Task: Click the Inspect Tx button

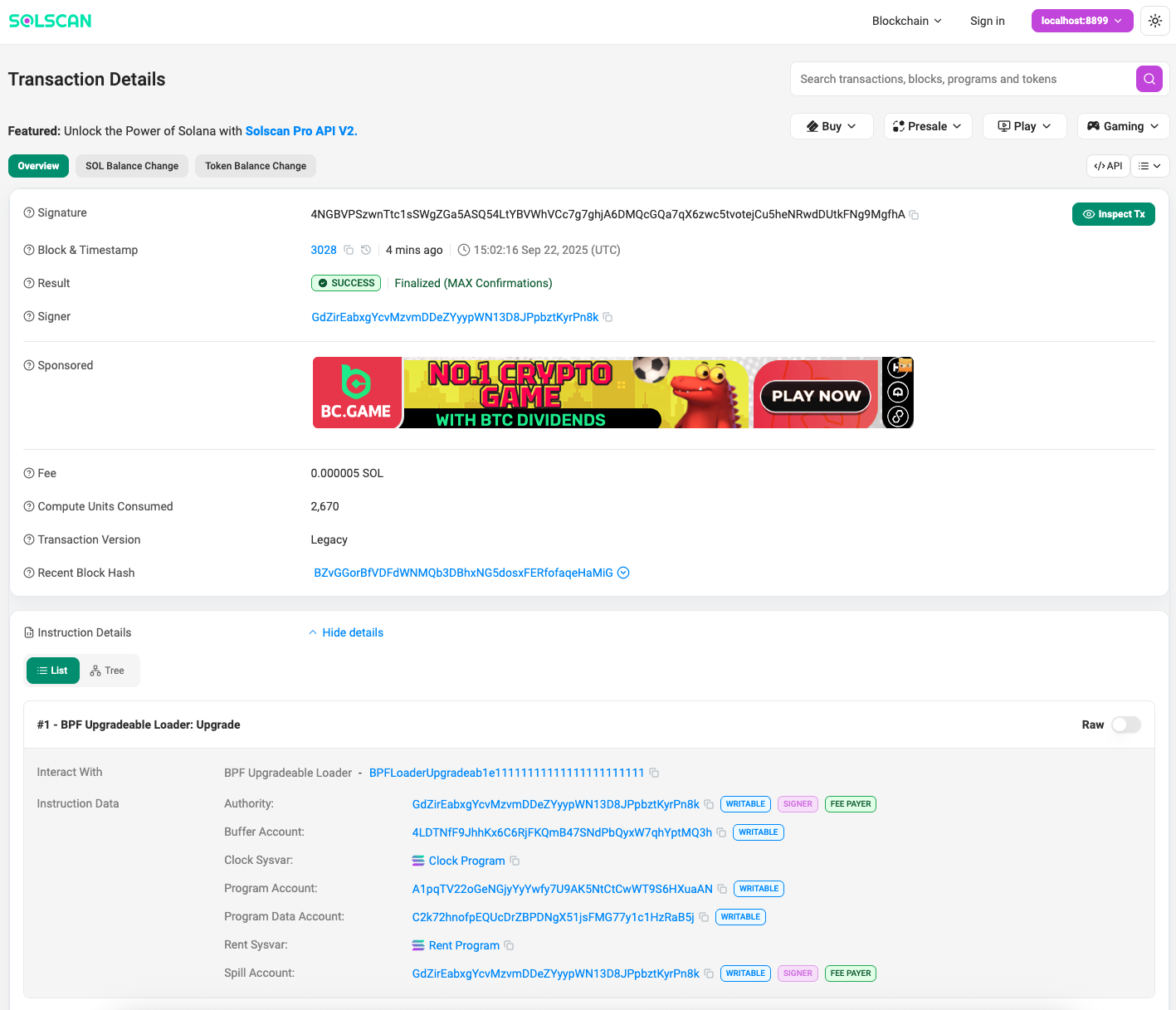Action: click(1113, 214)
